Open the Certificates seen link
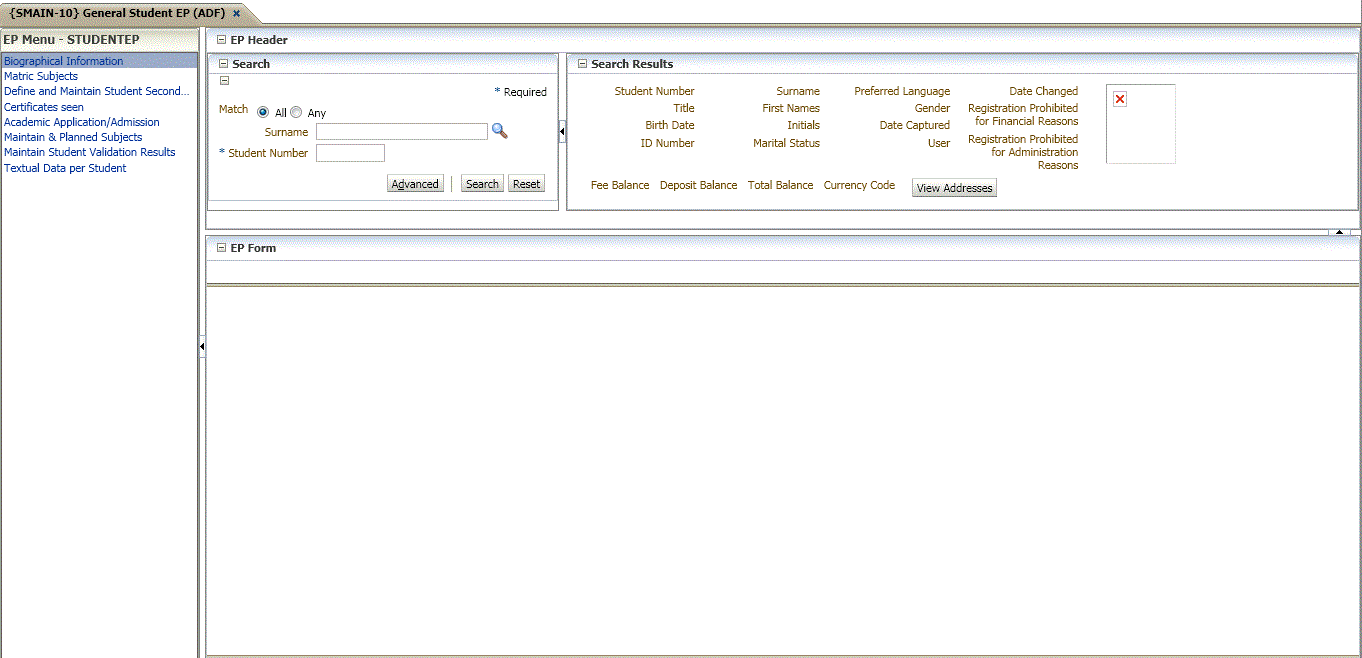The width and height of the screenshot is (1362, 658). coord(43,106)
